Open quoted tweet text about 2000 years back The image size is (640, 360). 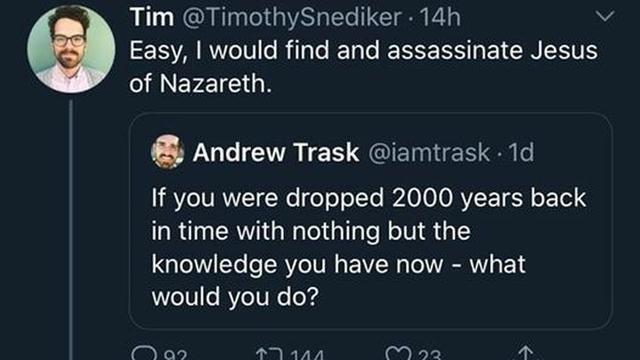(369, 247)
